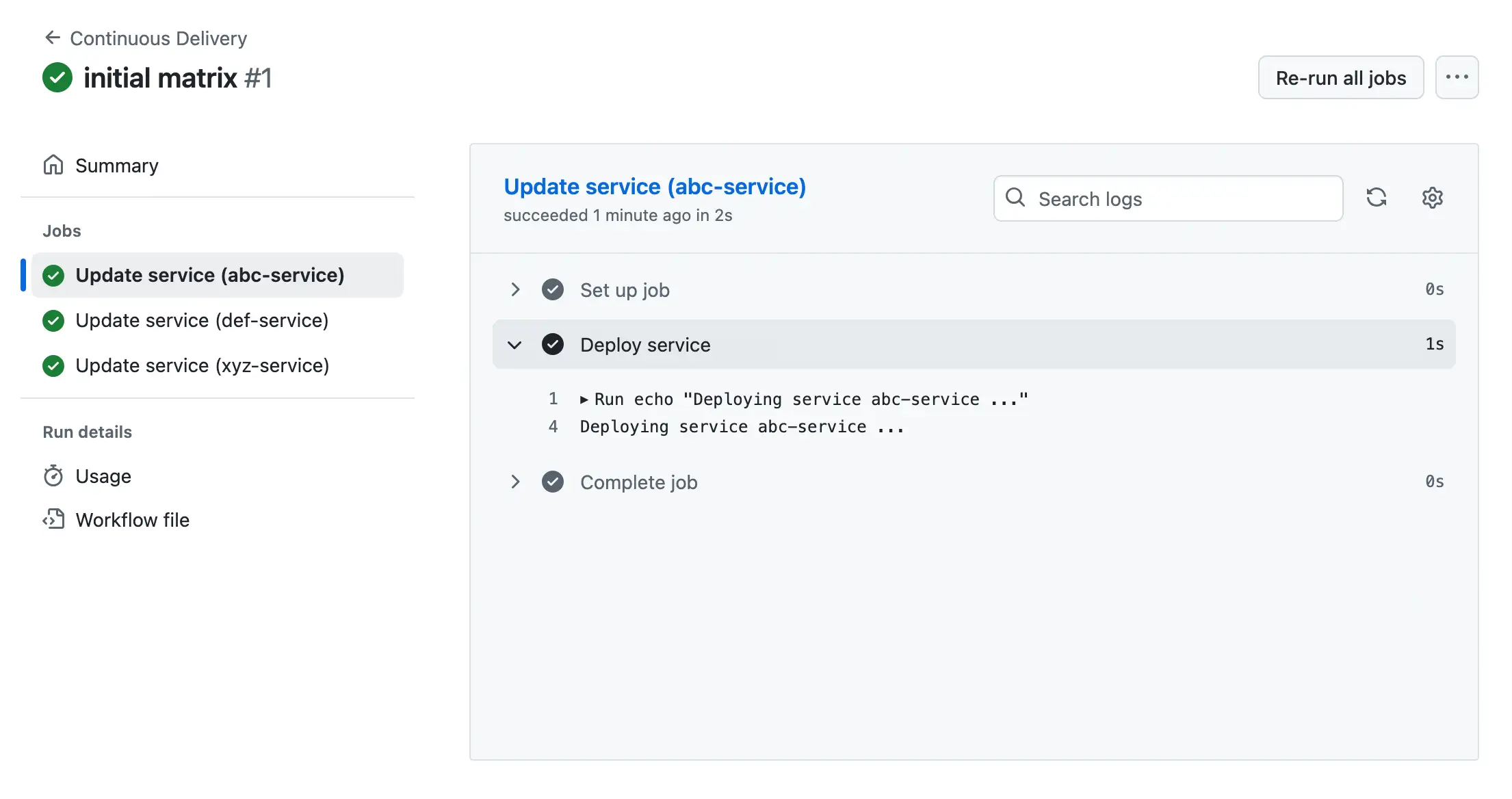Click the green success check next to initial matrix

pos(57,77)
